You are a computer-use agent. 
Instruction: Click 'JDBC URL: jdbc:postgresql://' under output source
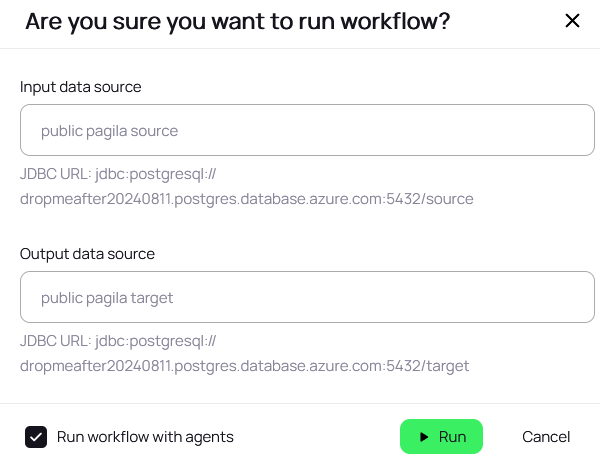[x=118, y=341]
